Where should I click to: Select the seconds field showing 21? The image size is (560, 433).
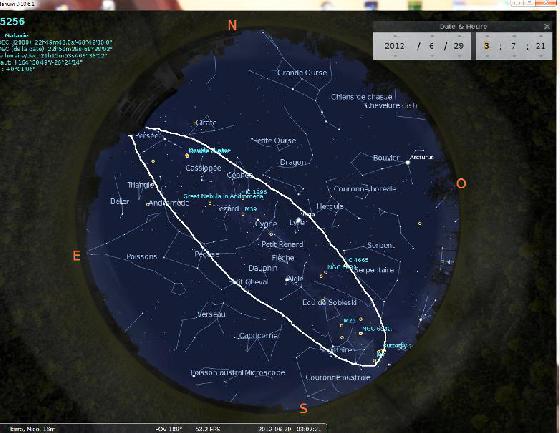(540, 46)
